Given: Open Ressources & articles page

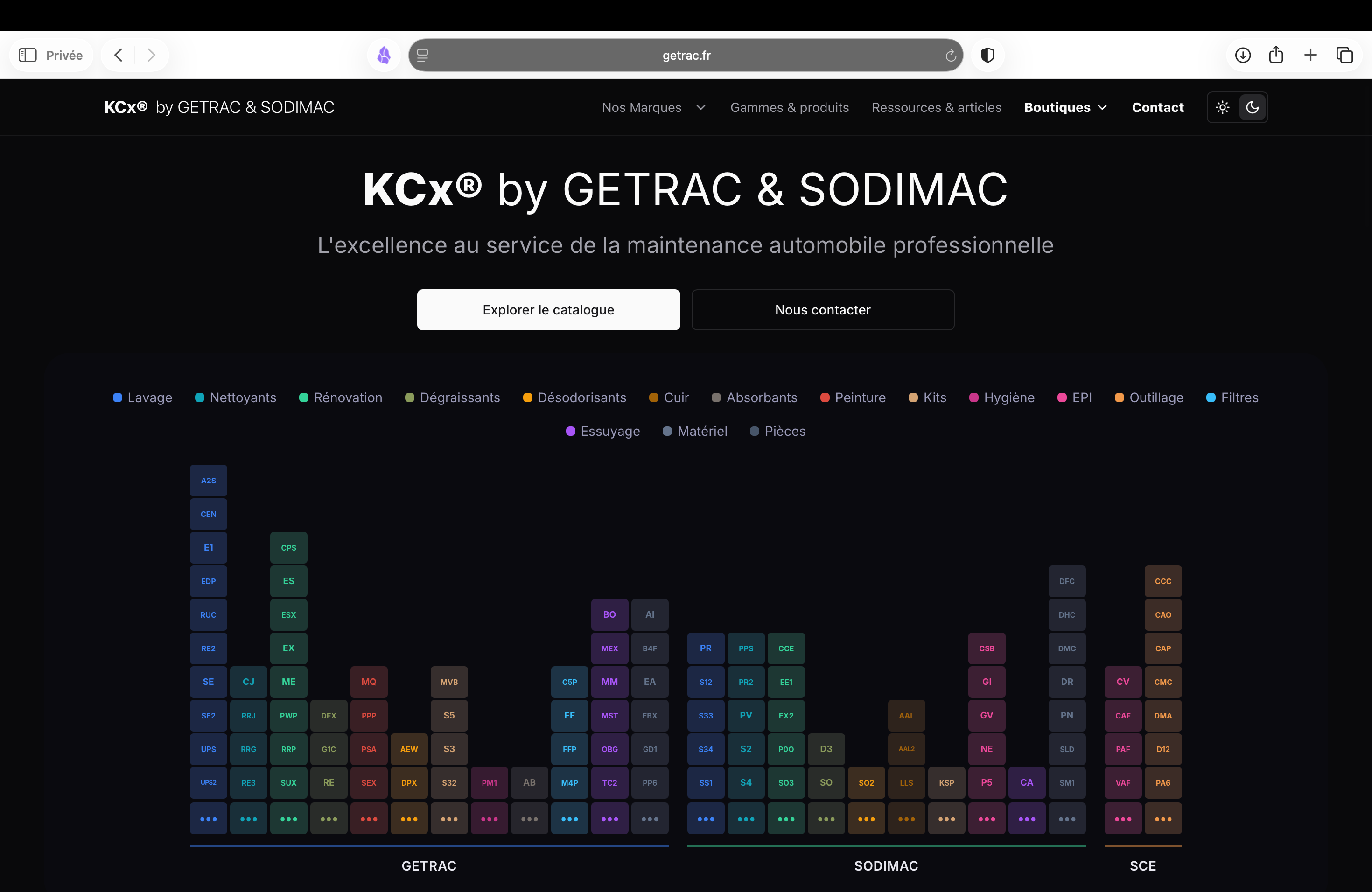Looking at the screenshot, I should (x=936, y=108).
